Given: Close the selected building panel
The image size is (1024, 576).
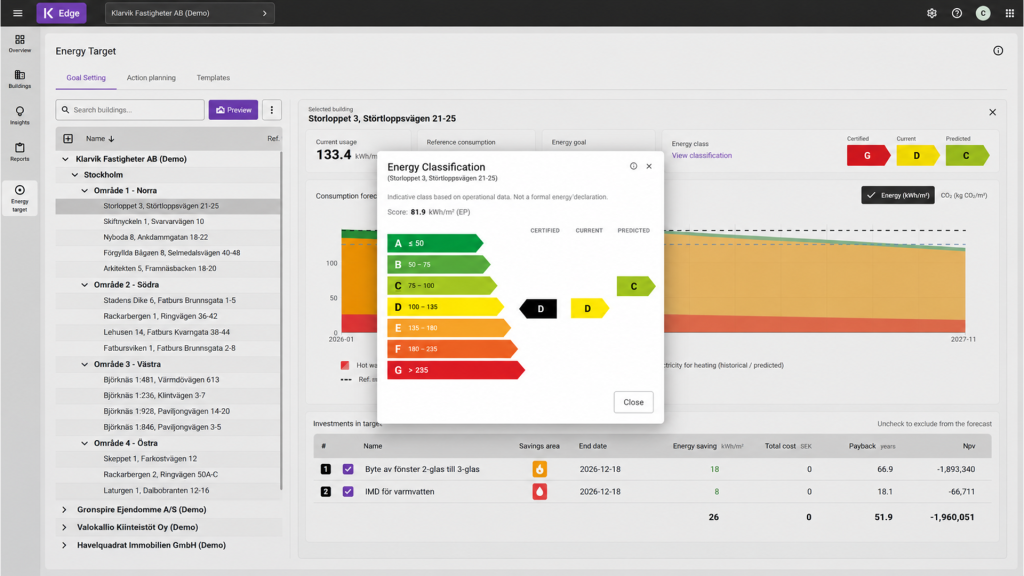Looking at the screenshot, I should 993,112.
